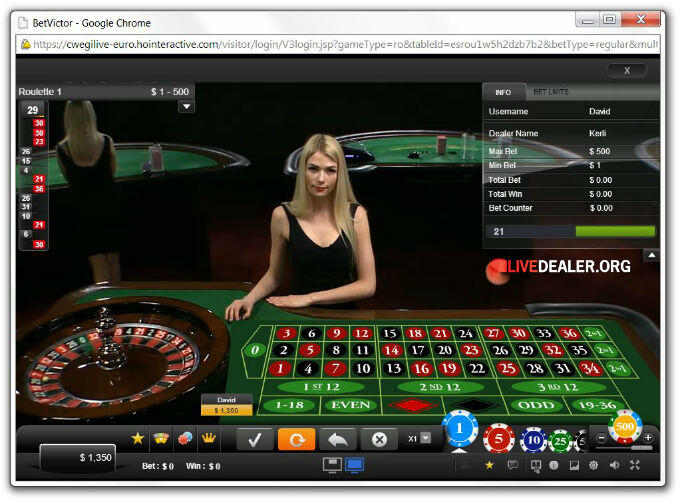Open the racetrack bets icon
This screenshot has height=500, width=680.
161,438
